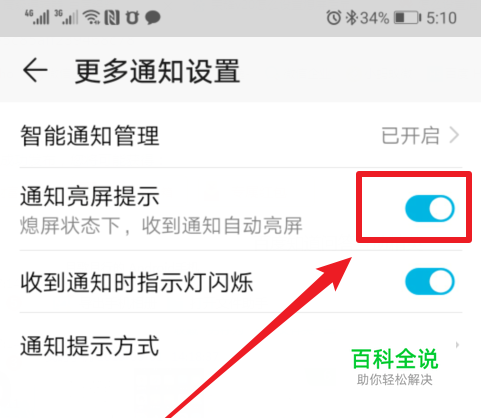The image size is (481, 418).
Task: Tap the 5:10 clock in status bar
Action: tap(441, 18)
